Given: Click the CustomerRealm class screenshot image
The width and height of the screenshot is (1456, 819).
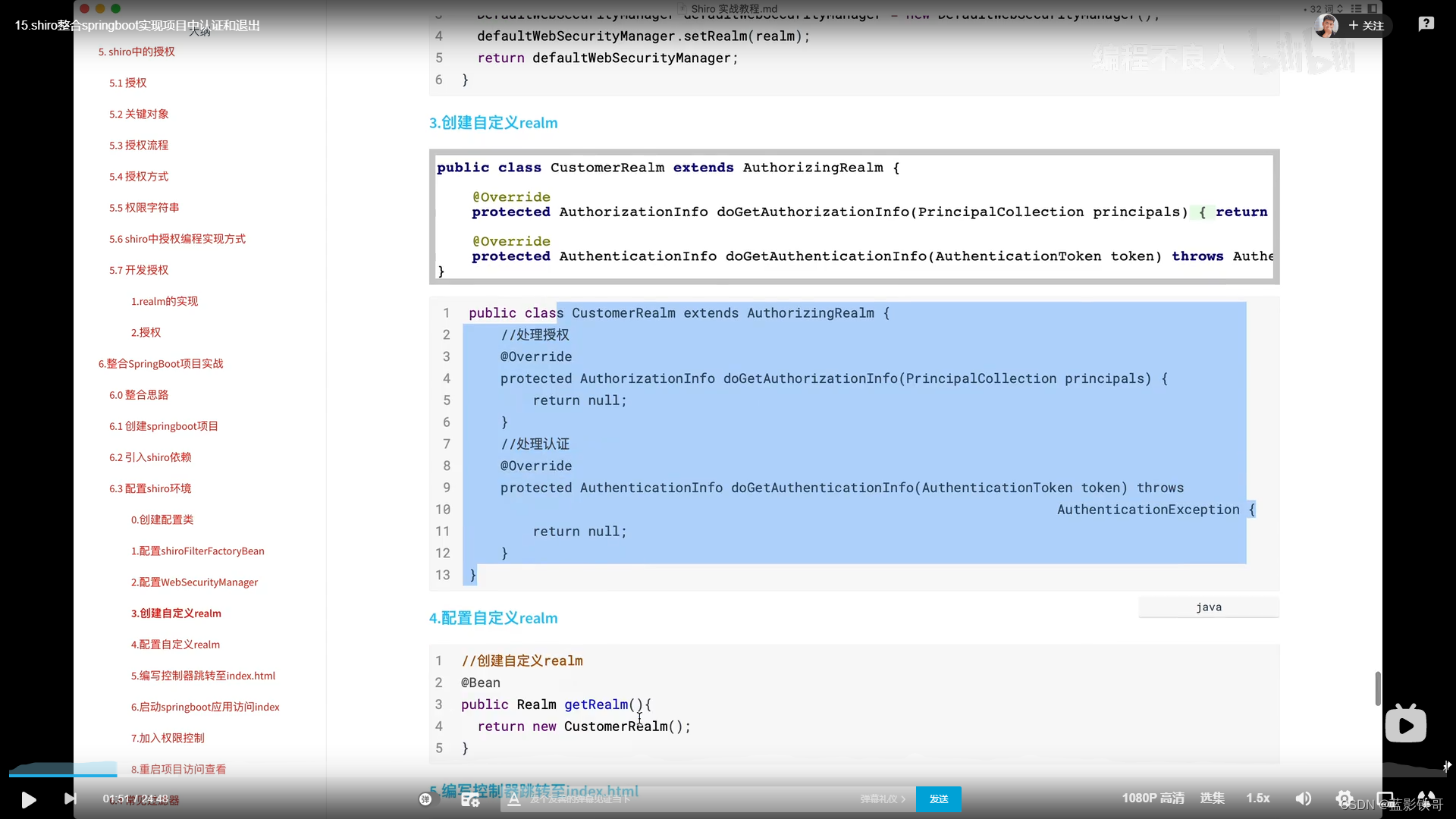Looking at the screenshot, I should click(854, 217).
